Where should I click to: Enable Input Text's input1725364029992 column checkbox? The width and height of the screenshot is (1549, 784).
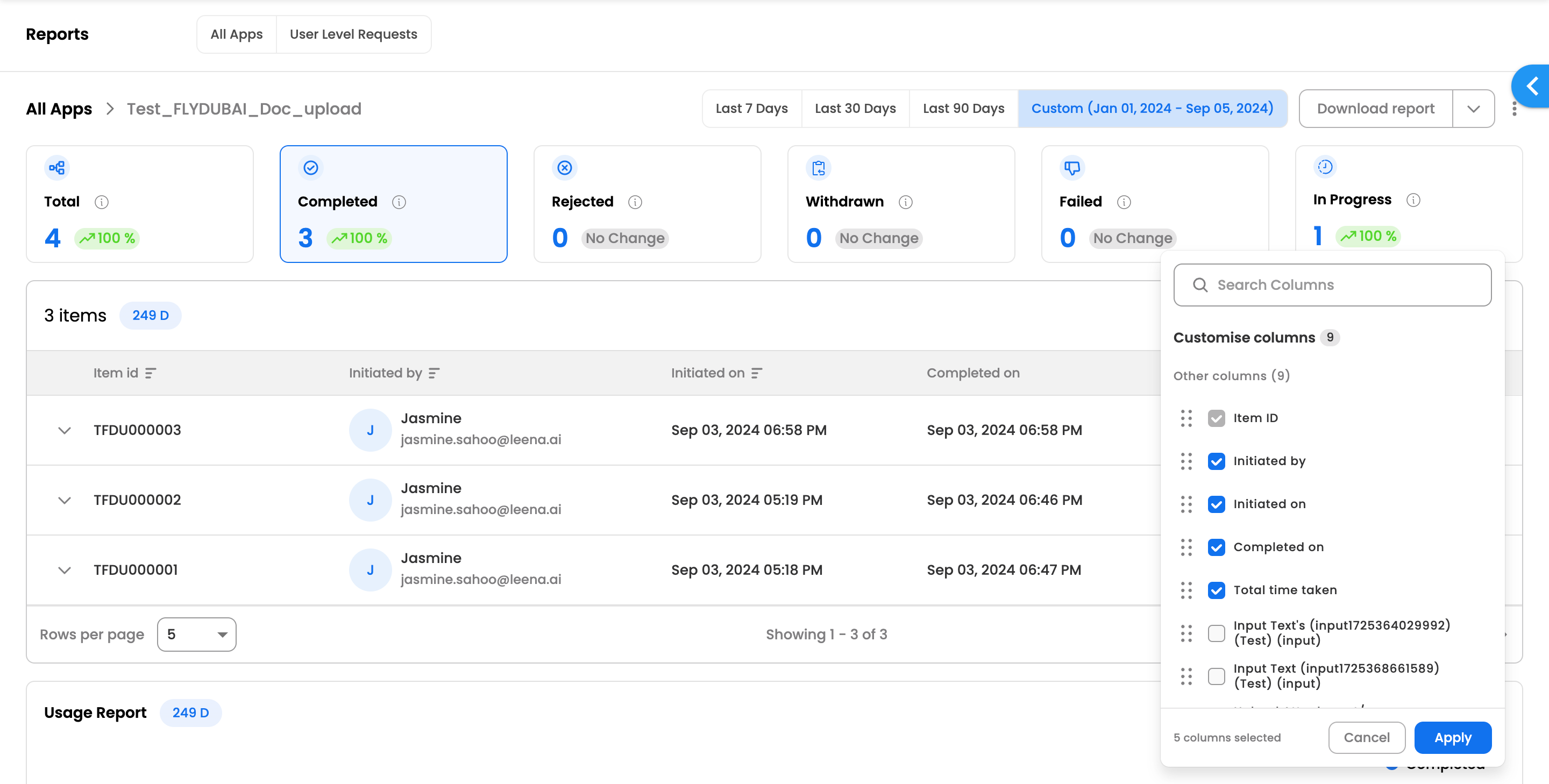click(x=1216, y=633)
